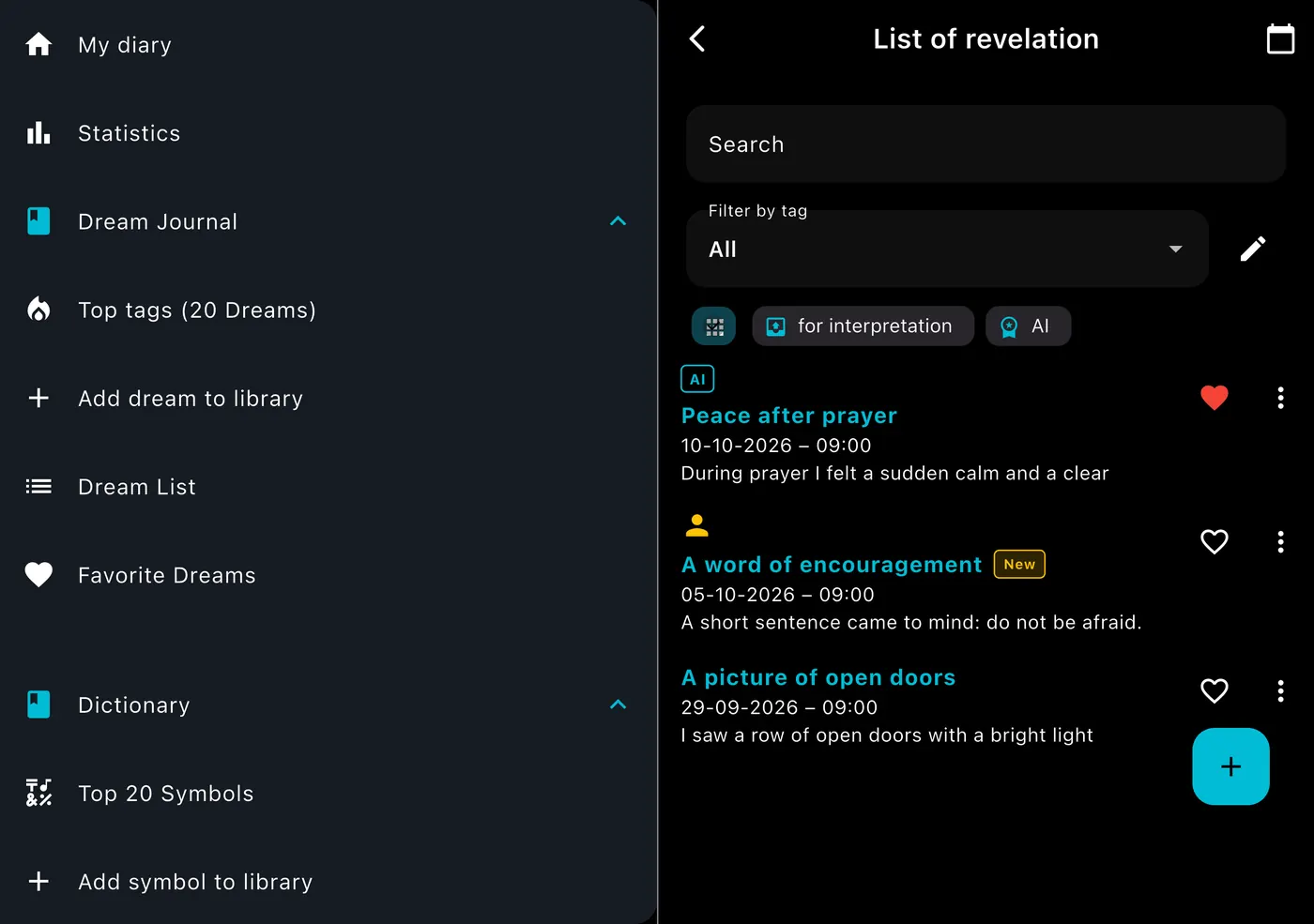
Task: Click the Dictionary book icon
Action: (38, 704)
